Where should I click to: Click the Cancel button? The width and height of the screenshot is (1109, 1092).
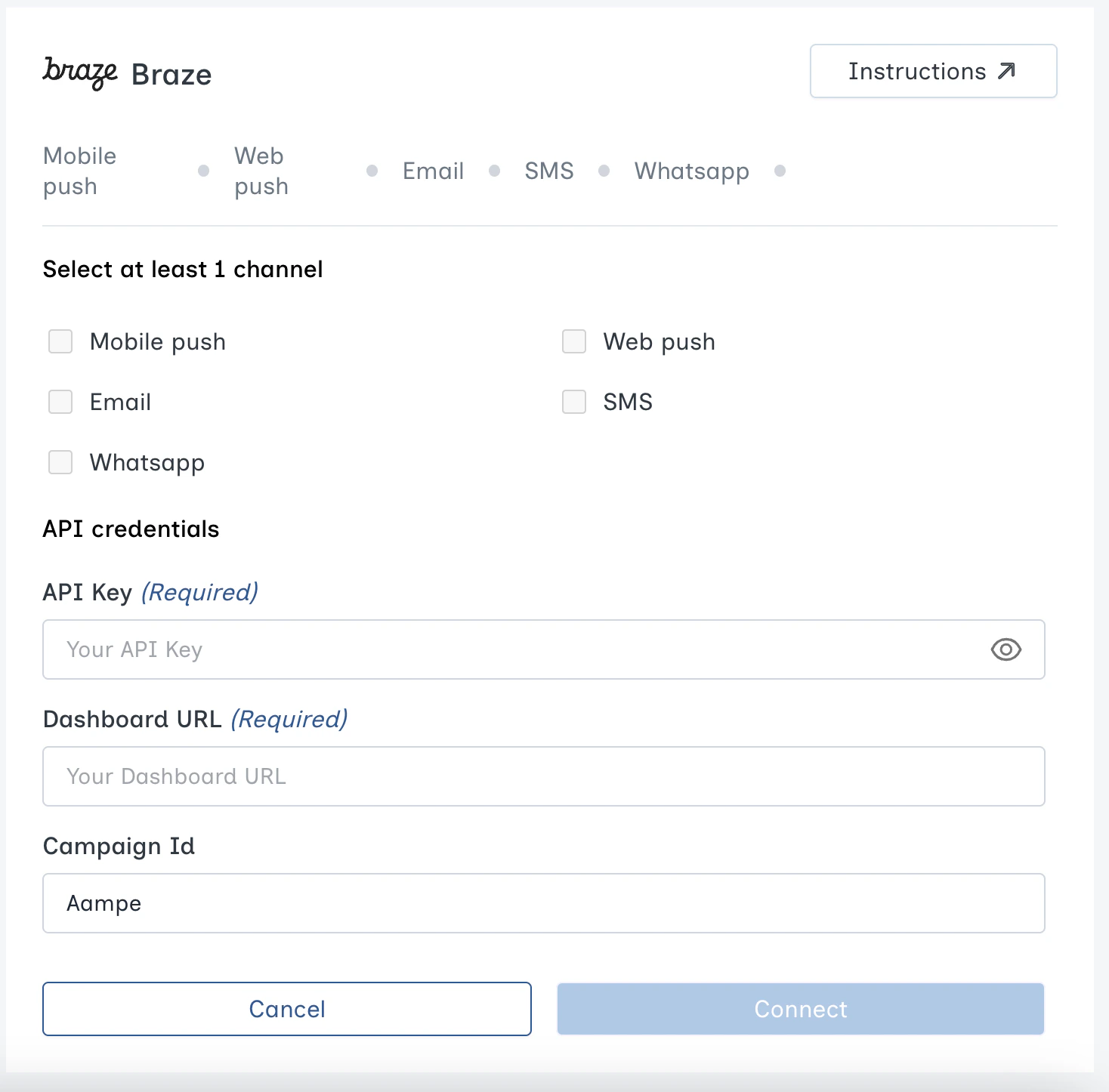pyautogui.click(x=287, y=1009)
